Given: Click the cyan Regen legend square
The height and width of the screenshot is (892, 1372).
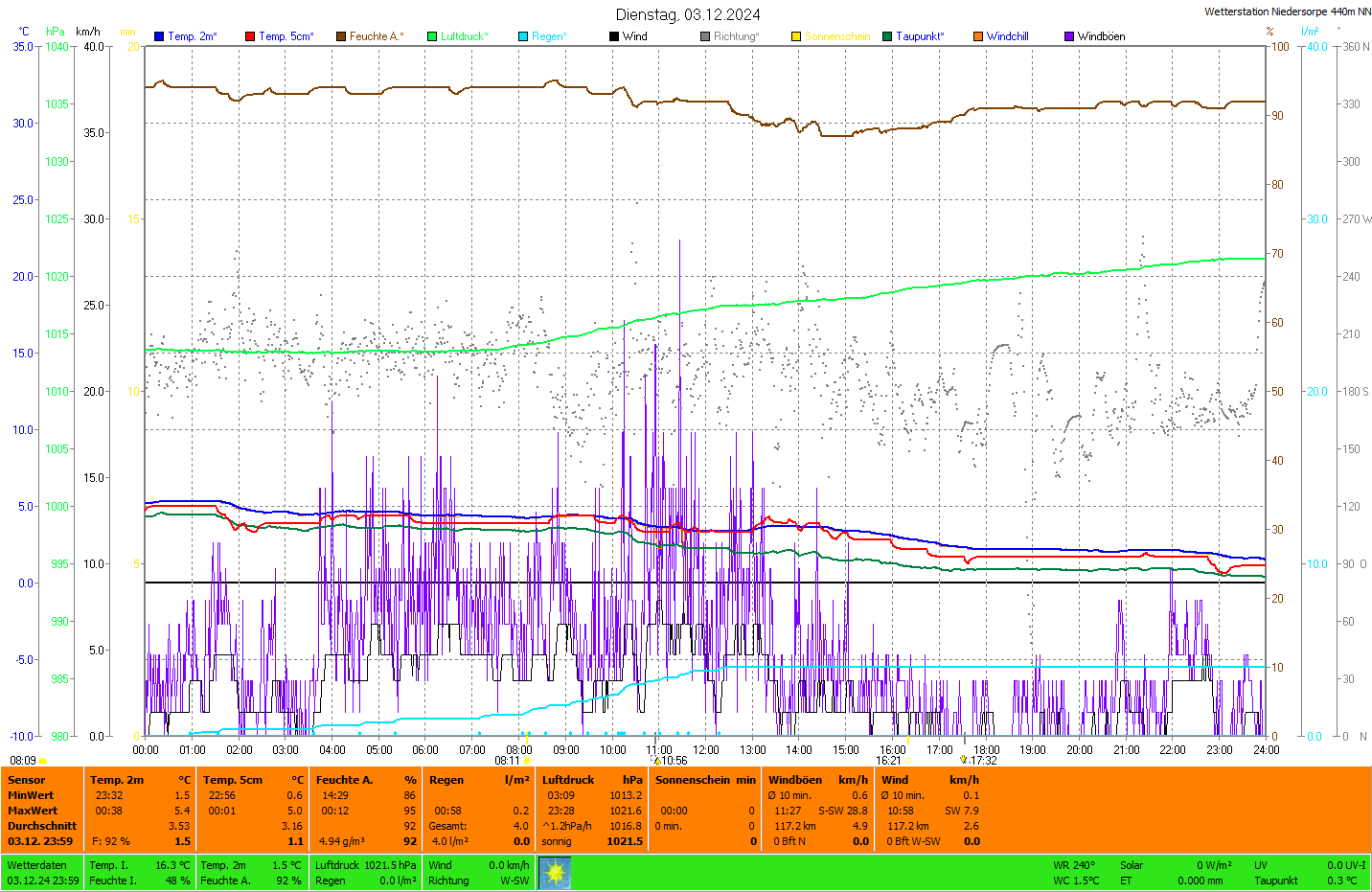Looking at the screenshot, I should tap(523, 36).
